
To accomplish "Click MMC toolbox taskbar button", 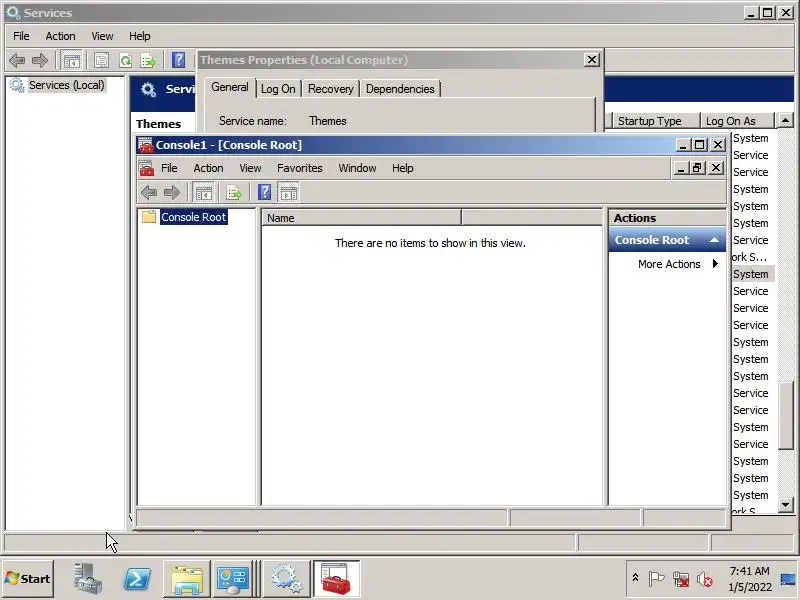I will pyautogui.click(x=337, y=579).
